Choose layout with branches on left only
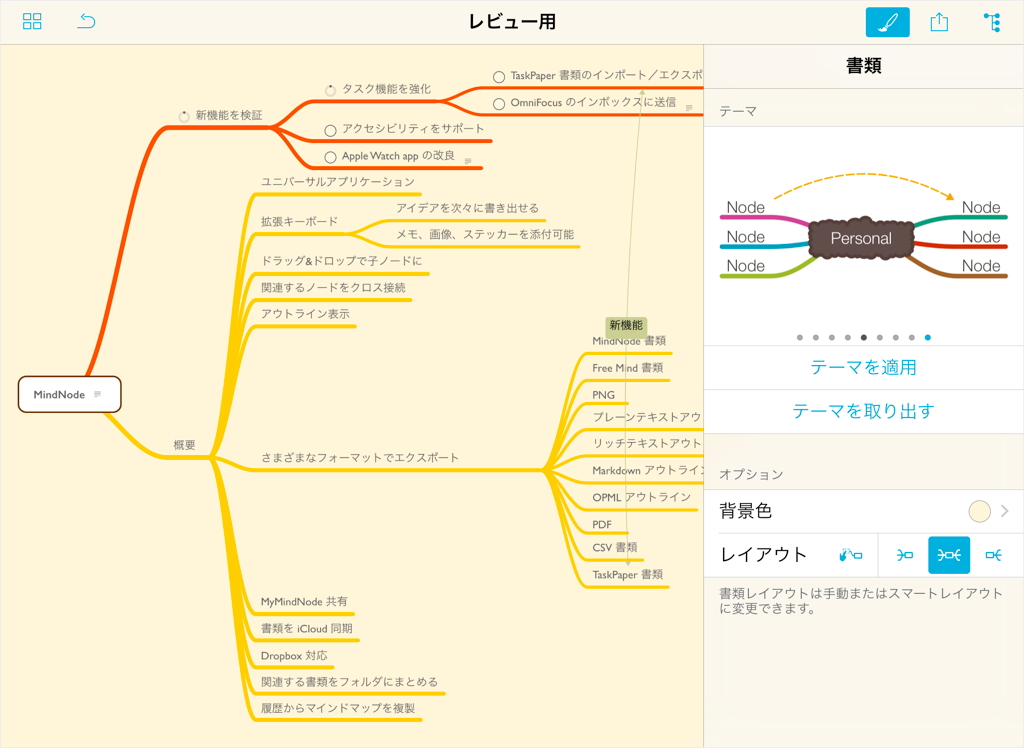The height and width of the screenshot is (748, 1024). (905, 555)
